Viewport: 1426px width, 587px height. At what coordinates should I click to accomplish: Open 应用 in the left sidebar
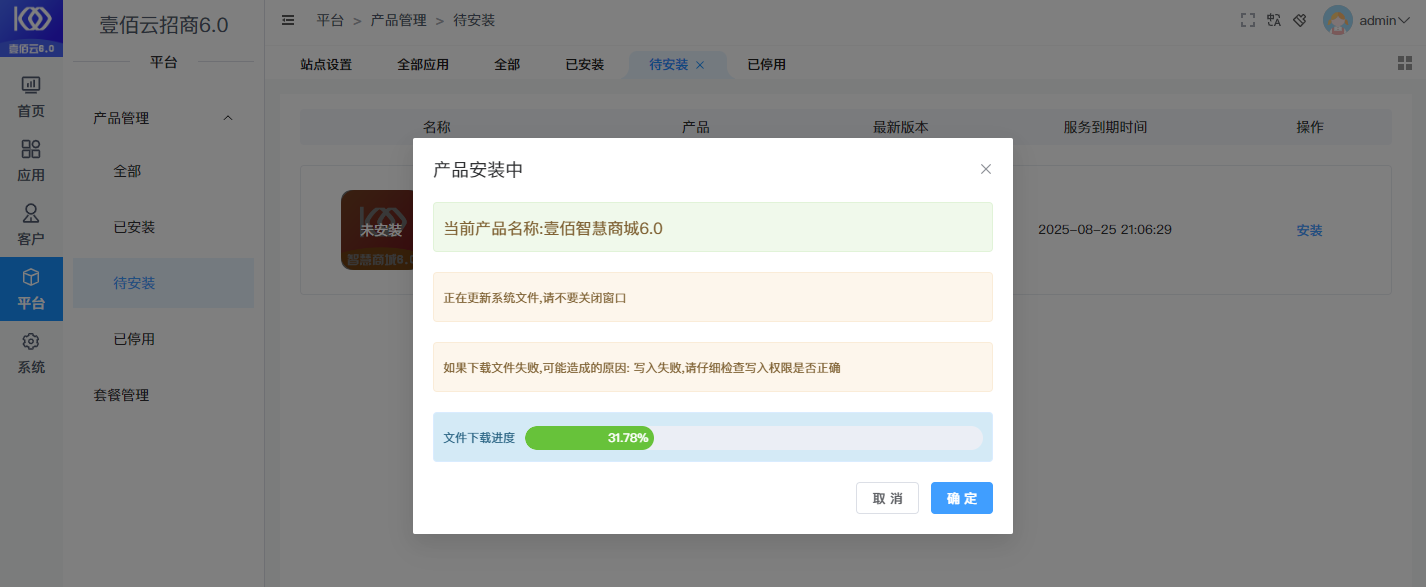(31, 161)
